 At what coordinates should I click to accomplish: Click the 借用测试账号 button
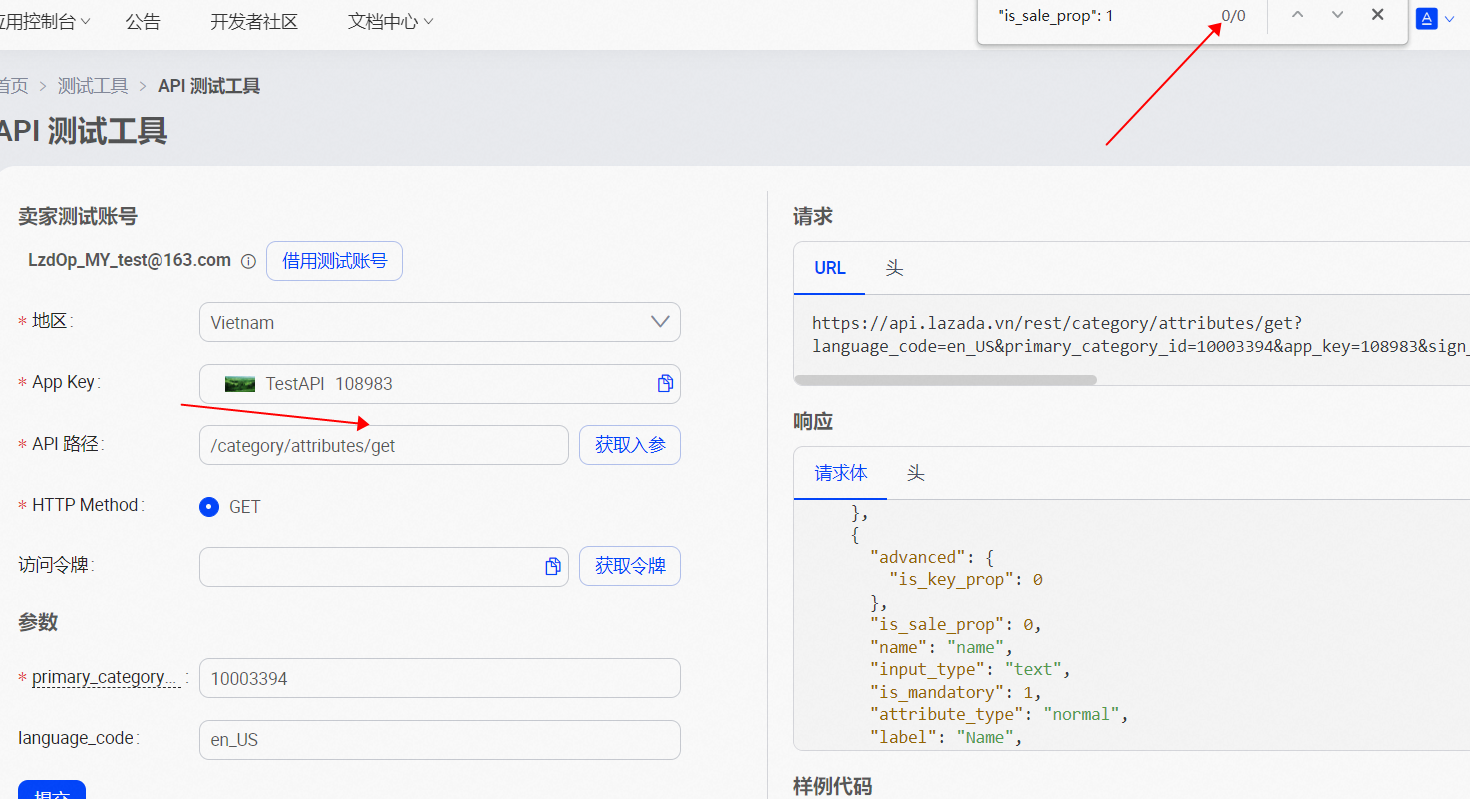[x=334, y=261]
